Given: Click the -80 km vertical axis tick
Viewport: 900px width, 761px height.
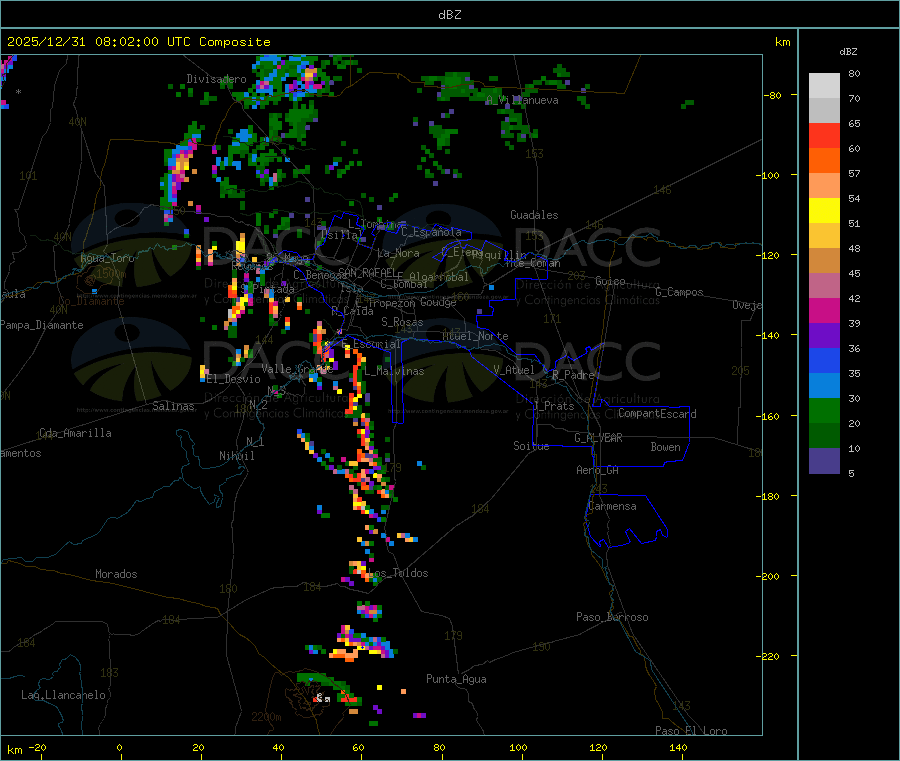Looking at the screenshot, I should pyautogui.click(x=773, y=95).
